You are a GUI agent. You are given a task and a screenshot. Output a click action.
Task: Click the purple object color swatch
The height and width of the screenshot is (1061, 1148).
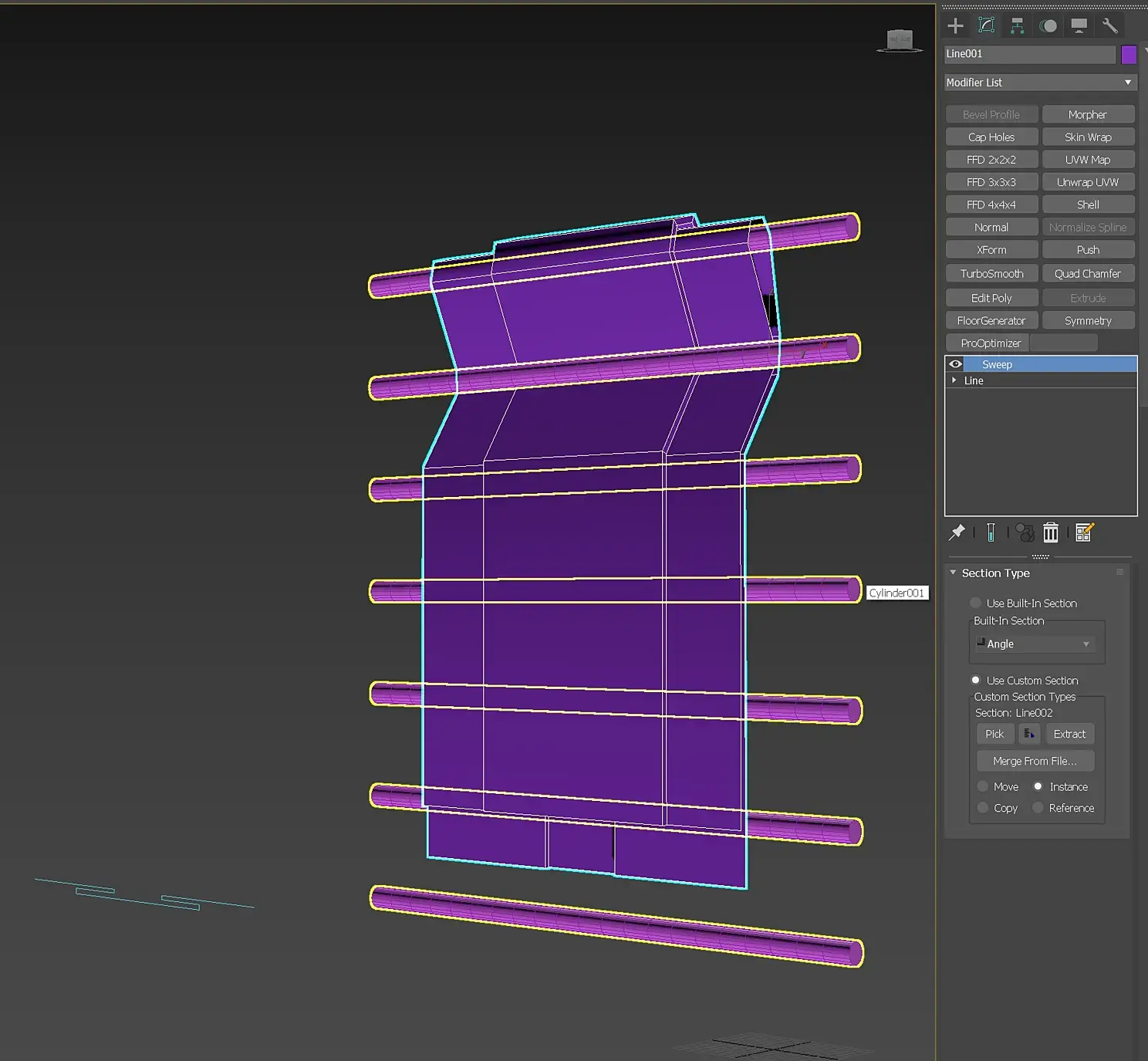(1129, 55)
